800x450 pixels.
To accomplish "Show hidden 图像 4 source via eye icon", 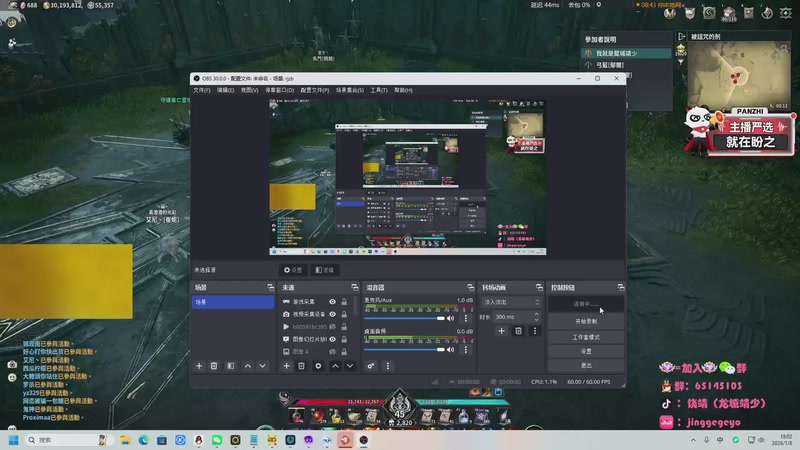I will [332, 352].
